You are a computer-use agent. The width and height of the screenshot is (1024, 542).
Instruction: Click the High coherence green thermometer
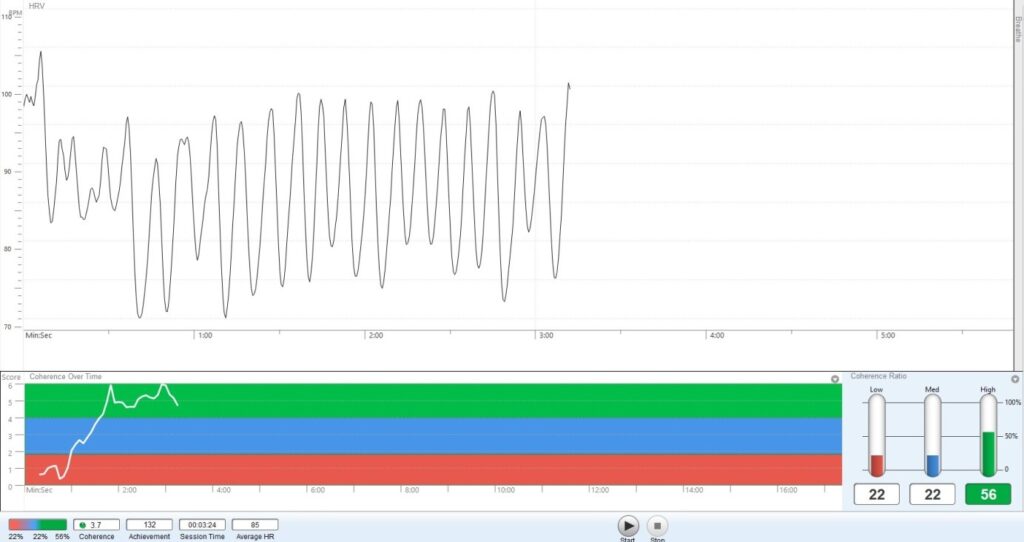coord(989,435)
